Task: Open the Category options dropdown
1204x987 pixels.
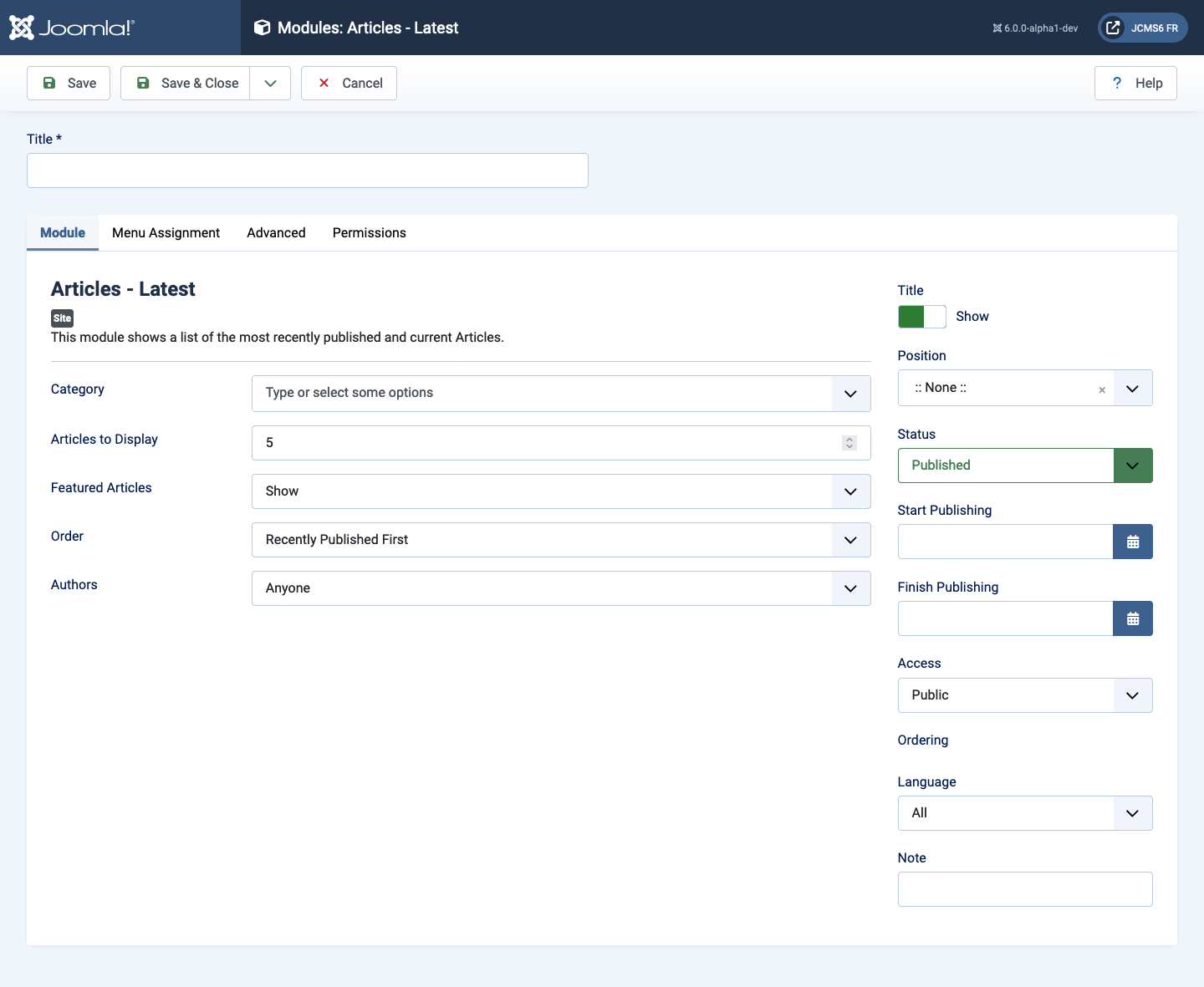Action: (561, 394)
